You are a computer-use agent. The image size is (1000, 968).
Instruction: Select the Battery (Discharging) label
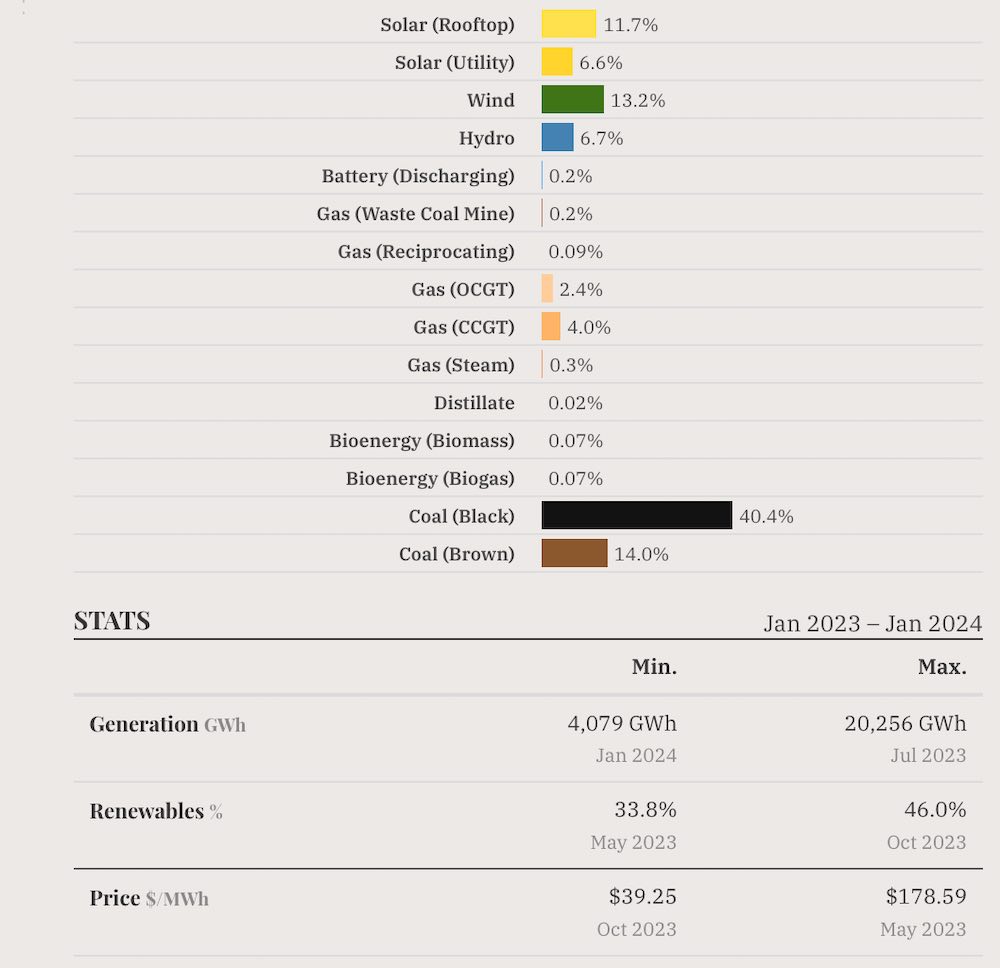418,176
